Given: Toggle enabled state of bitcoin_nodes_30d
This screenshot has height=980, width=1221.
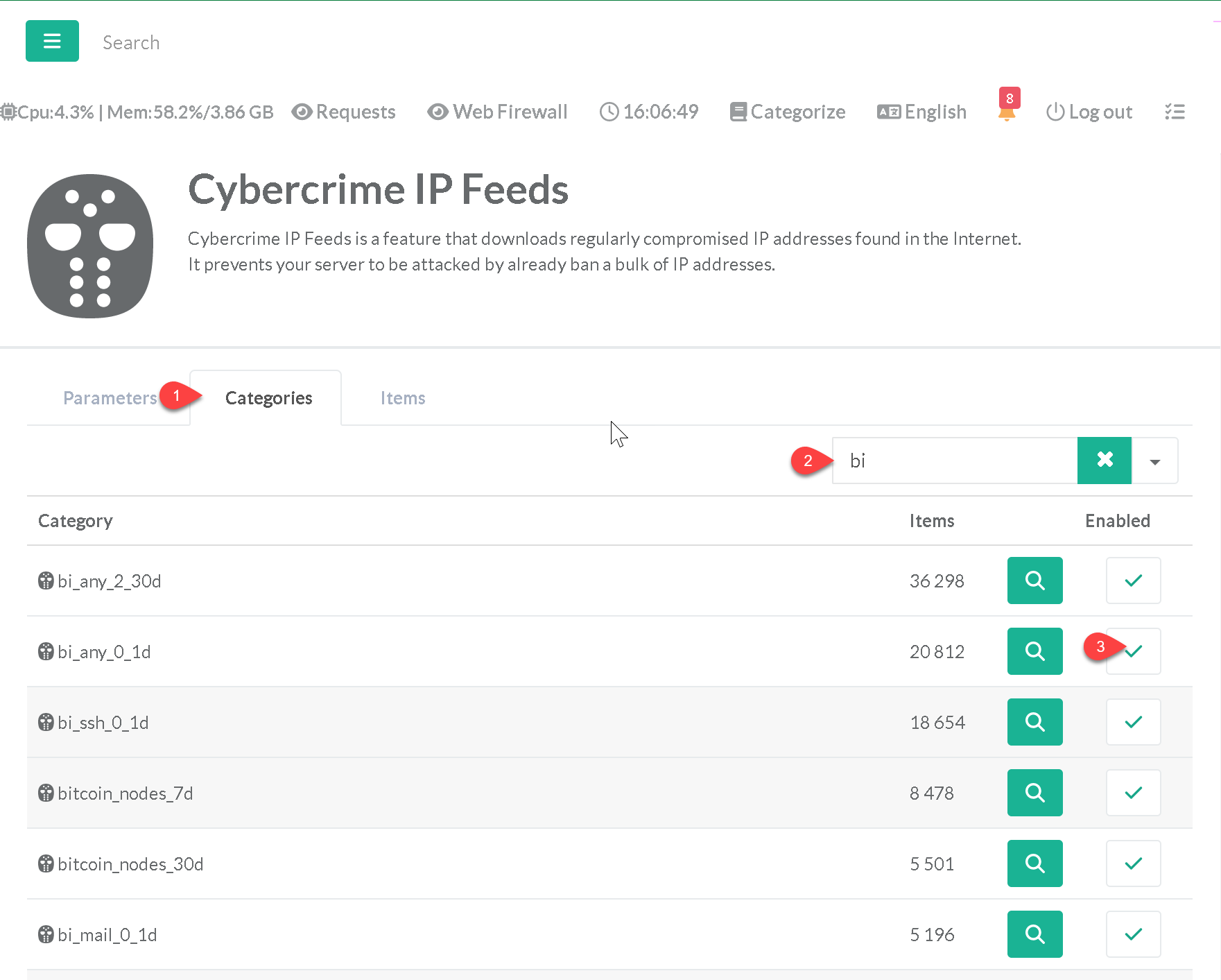Looking at the screenshot, I should [x=1133, y=863].
